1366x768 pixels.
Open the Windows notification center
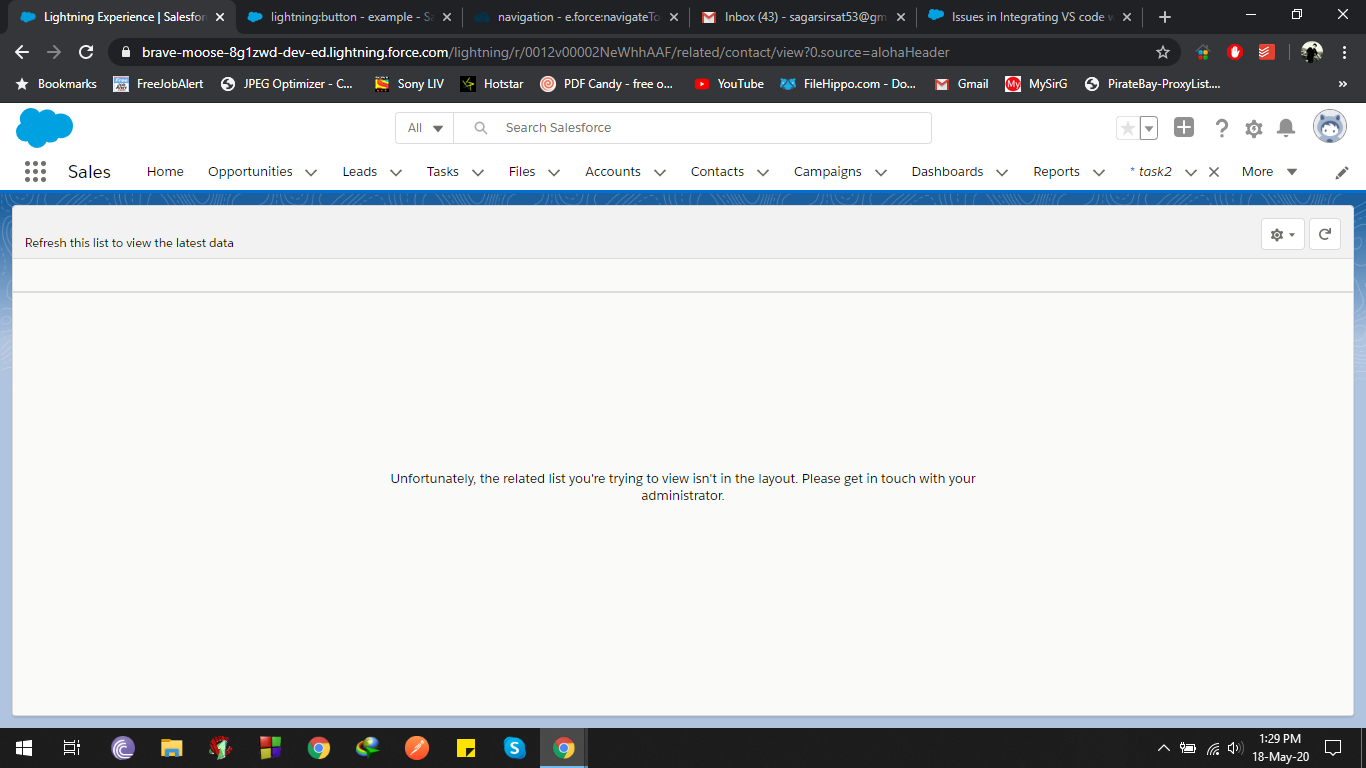[x=1333, y=748]
